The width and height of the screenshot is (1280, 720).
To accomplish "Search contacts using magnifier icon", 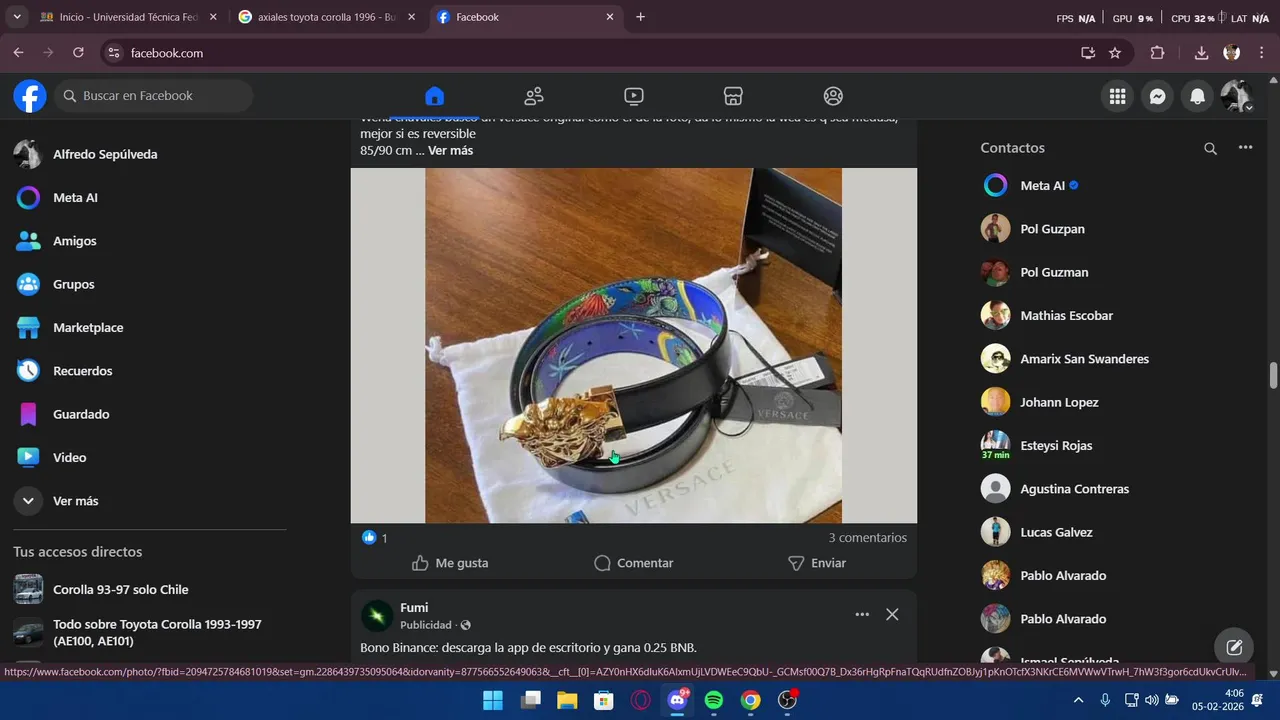I will click(x=1210, y=148).
